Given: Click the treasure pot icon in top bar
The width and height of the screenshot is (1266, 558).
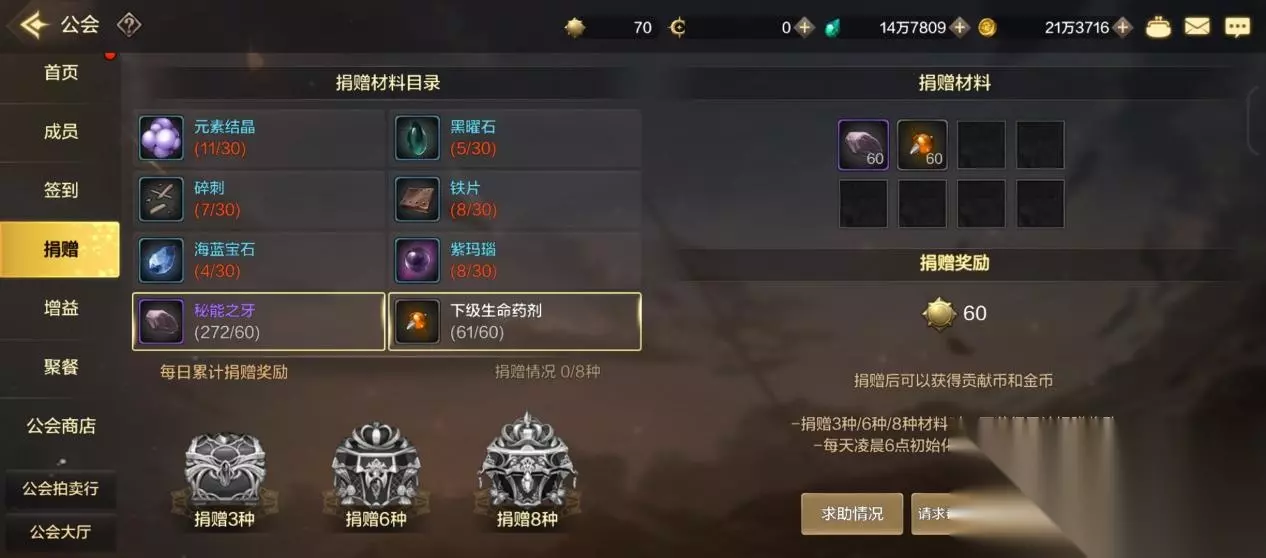Looking at the screenshot, I should [x=1158, y=27].
